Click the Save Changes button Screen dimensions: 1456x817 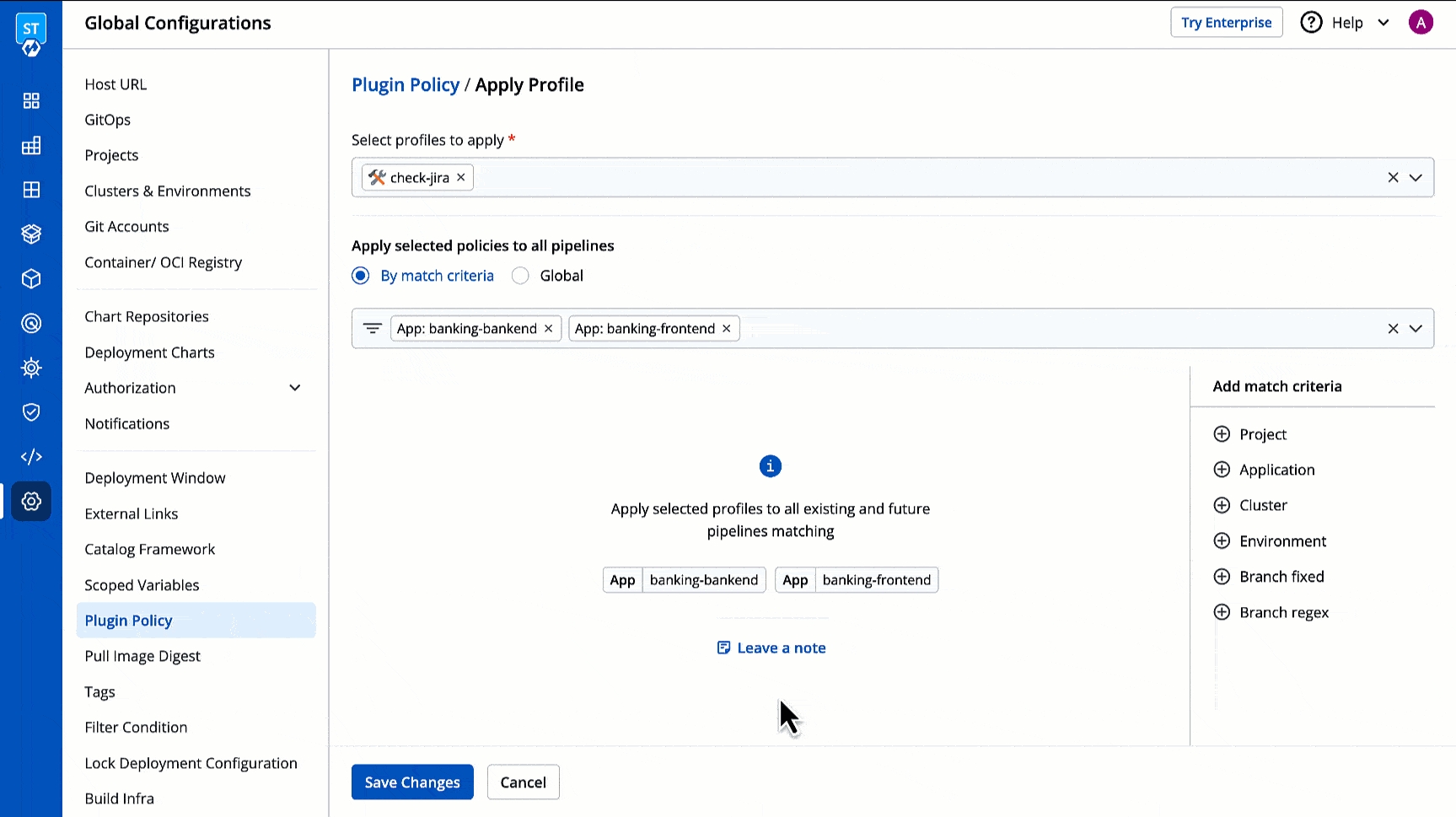coord(412,782)
